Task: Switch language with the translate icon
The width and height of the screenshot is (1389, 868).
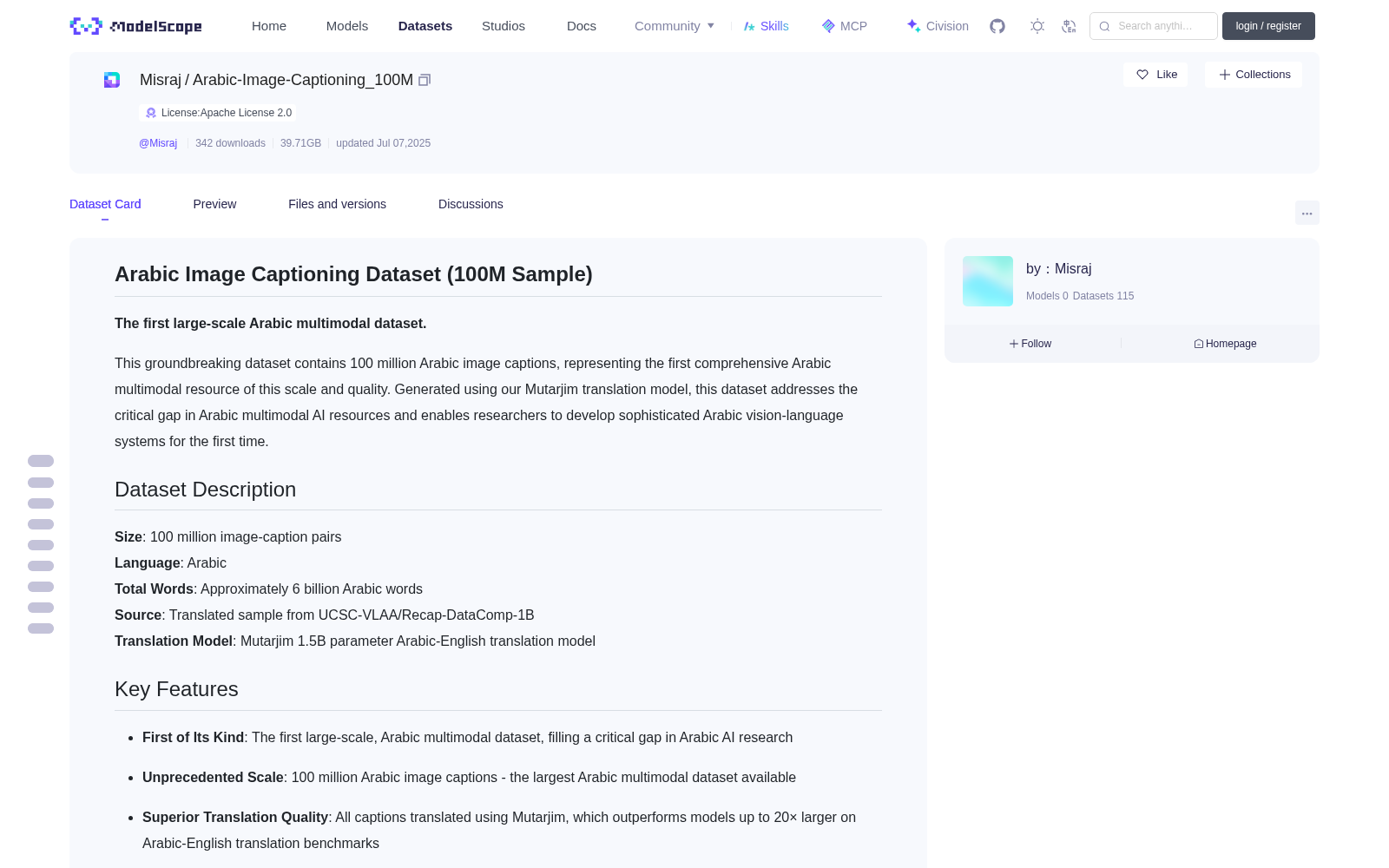Action: (x=1069, y=26)
